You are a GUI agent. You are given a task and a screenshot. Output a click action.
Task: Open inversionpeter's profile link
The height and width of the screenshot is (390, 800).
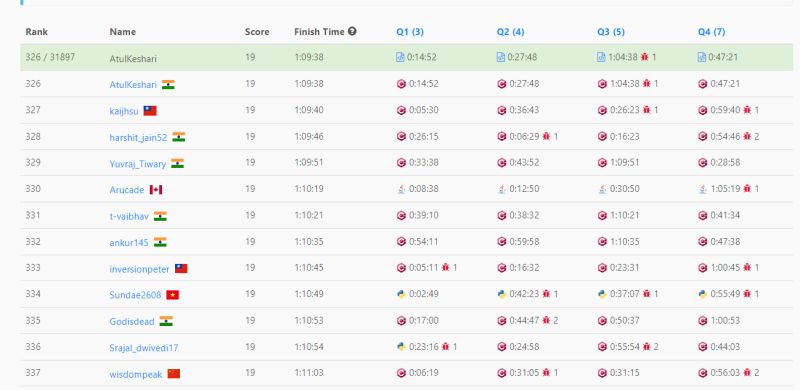click(139, 269)
